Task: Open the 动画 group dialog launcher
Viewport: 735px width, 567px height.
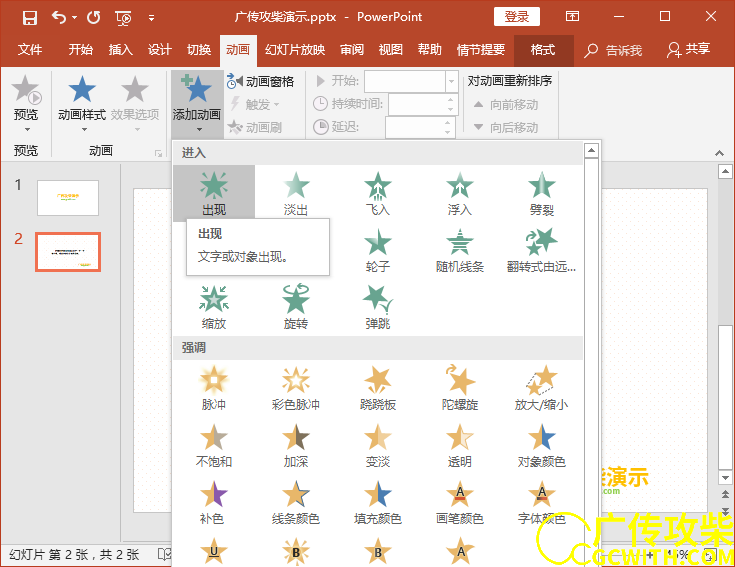Action: click(x=158, y=153)
